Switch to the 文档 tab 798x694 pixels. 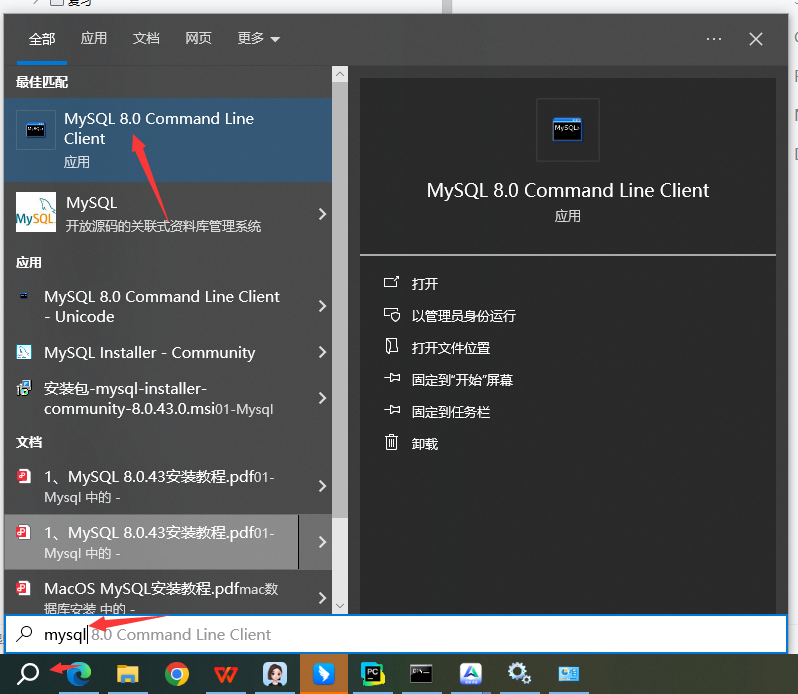(x=146, y=38)
